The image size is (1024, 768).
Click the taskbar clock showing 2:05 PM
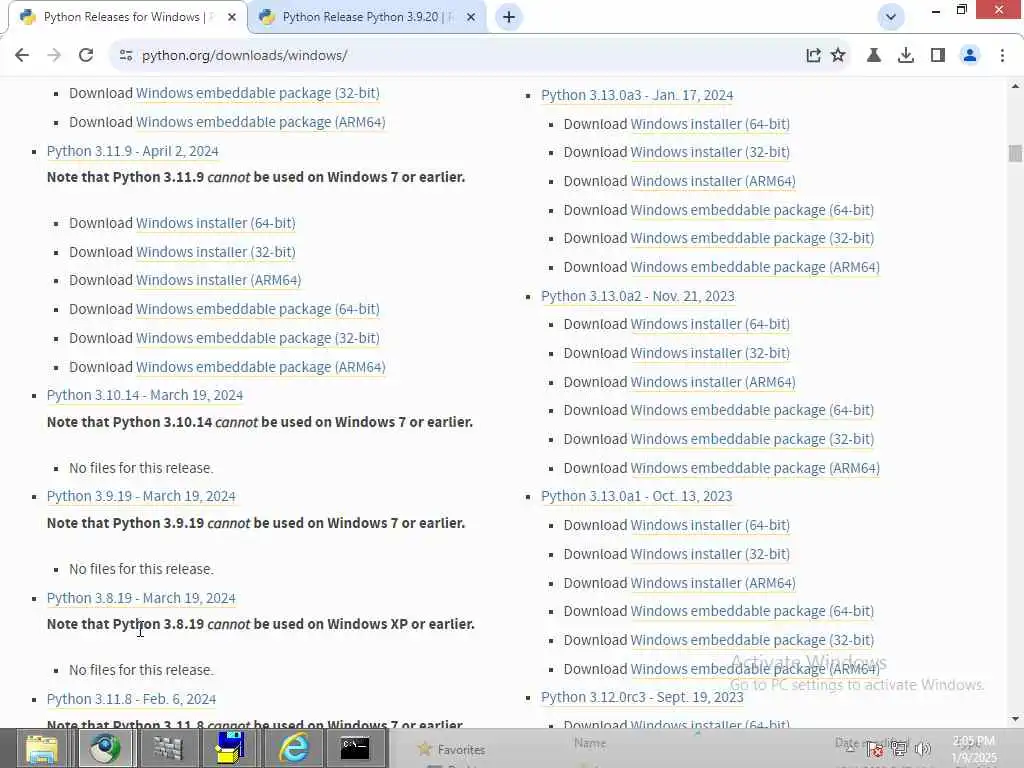point(974,749)
